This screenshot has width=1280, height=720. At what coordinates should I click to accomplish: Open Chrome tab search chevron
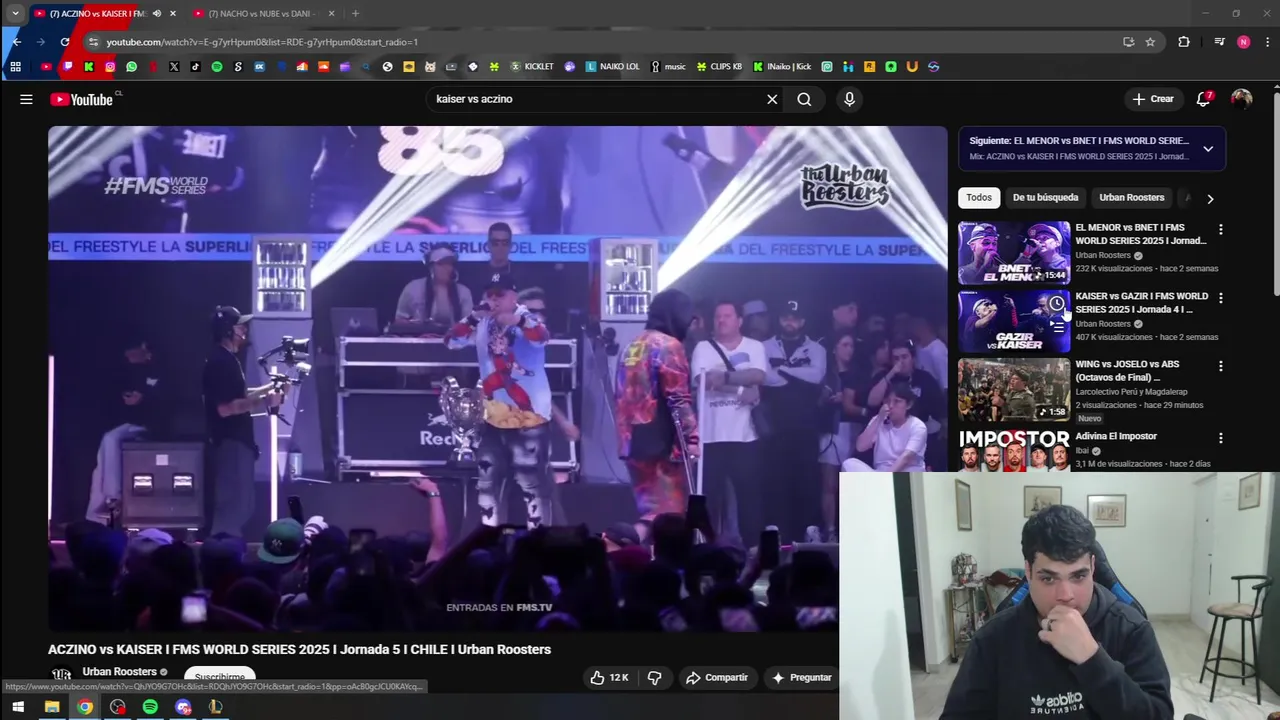click(15, 13)
